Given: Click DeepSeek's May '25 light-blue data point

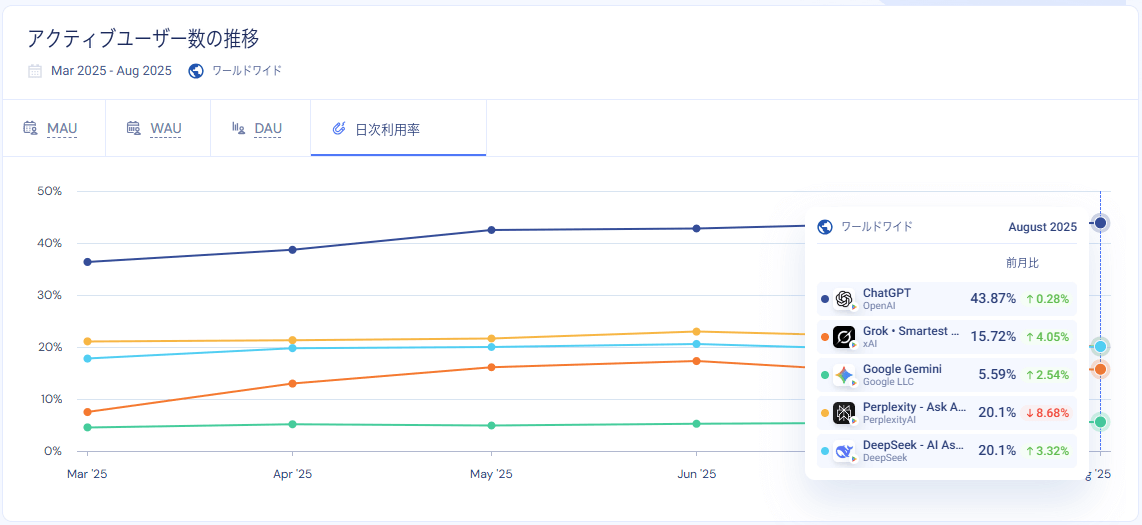Looking at the screenshot, I should click(492, 347).
